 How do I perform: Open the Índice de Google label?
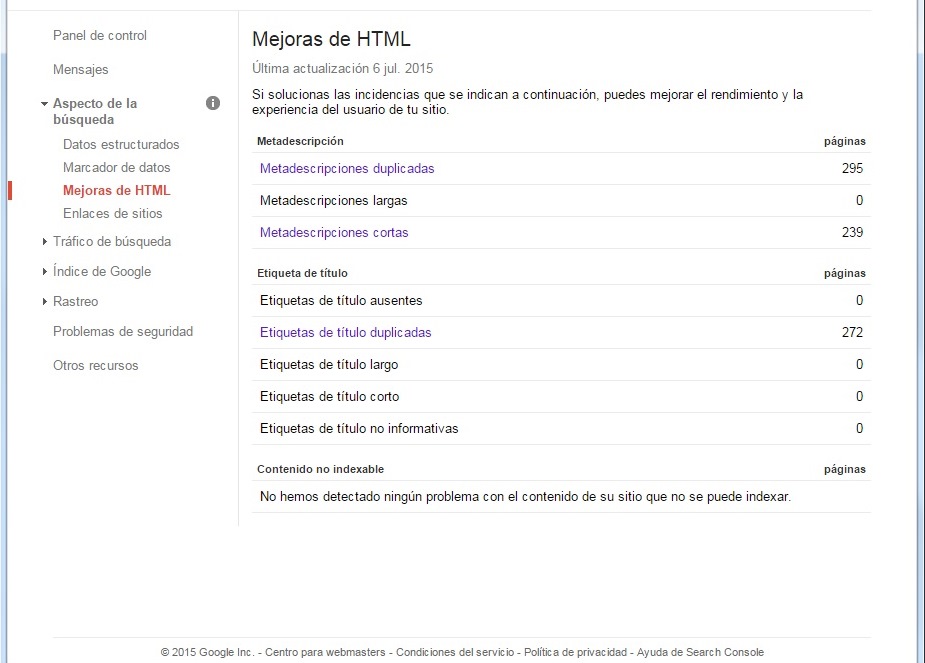tap(102, 271)
